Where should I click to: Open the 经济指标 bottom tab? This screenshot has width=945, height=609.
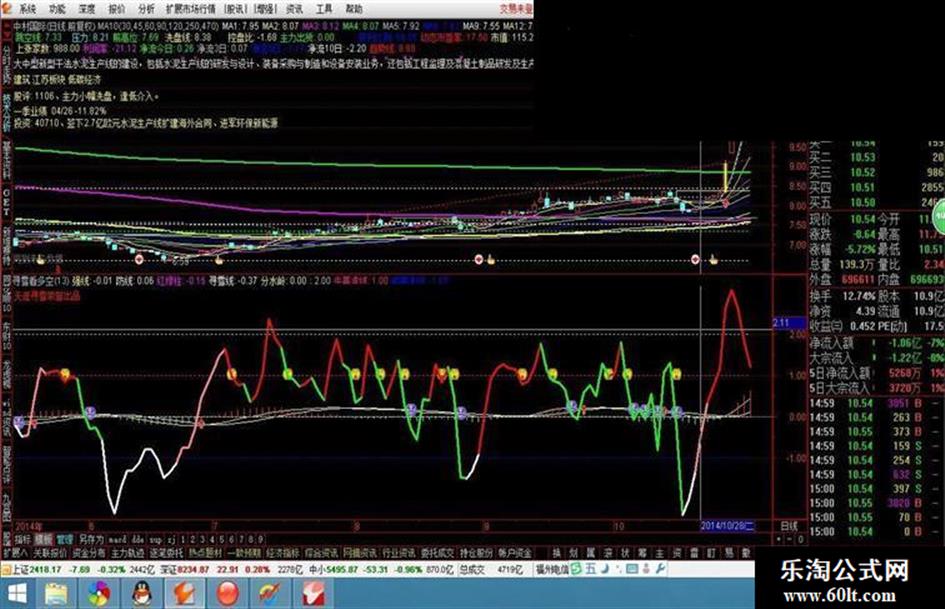(x=283, y=552)
